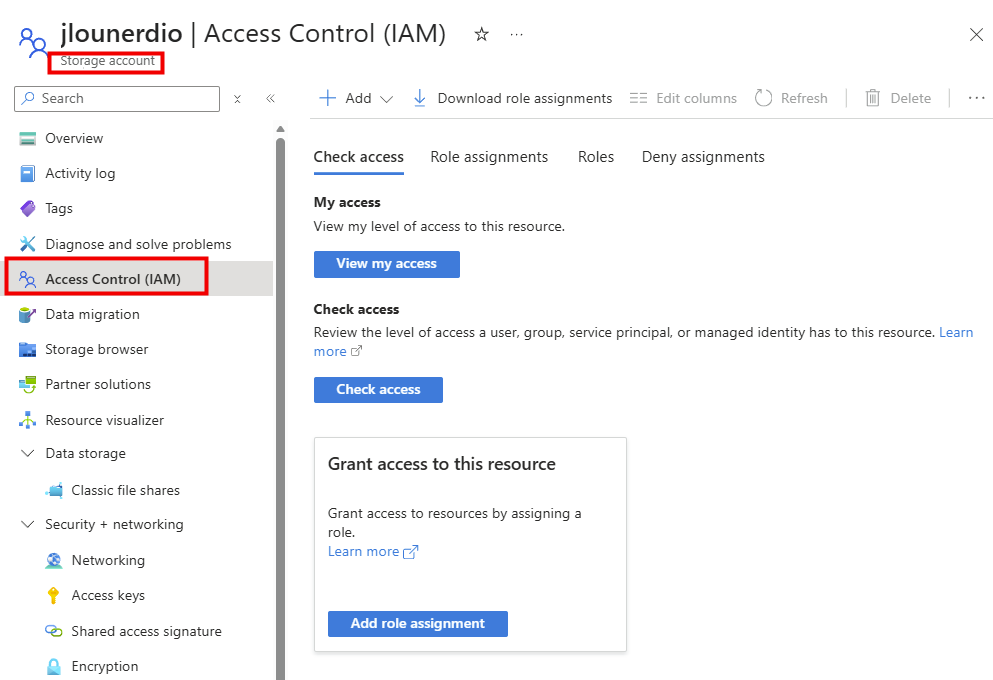
Task: Collapse the Security + networking section chevron
Action: tap(27, 524)
